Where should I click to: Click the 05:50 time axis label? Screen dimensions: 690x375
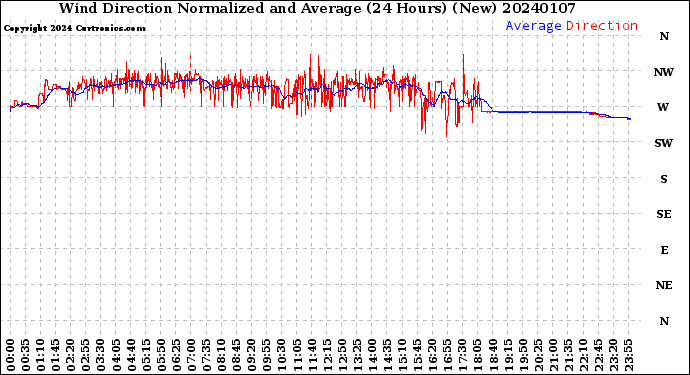click(161, 355)
